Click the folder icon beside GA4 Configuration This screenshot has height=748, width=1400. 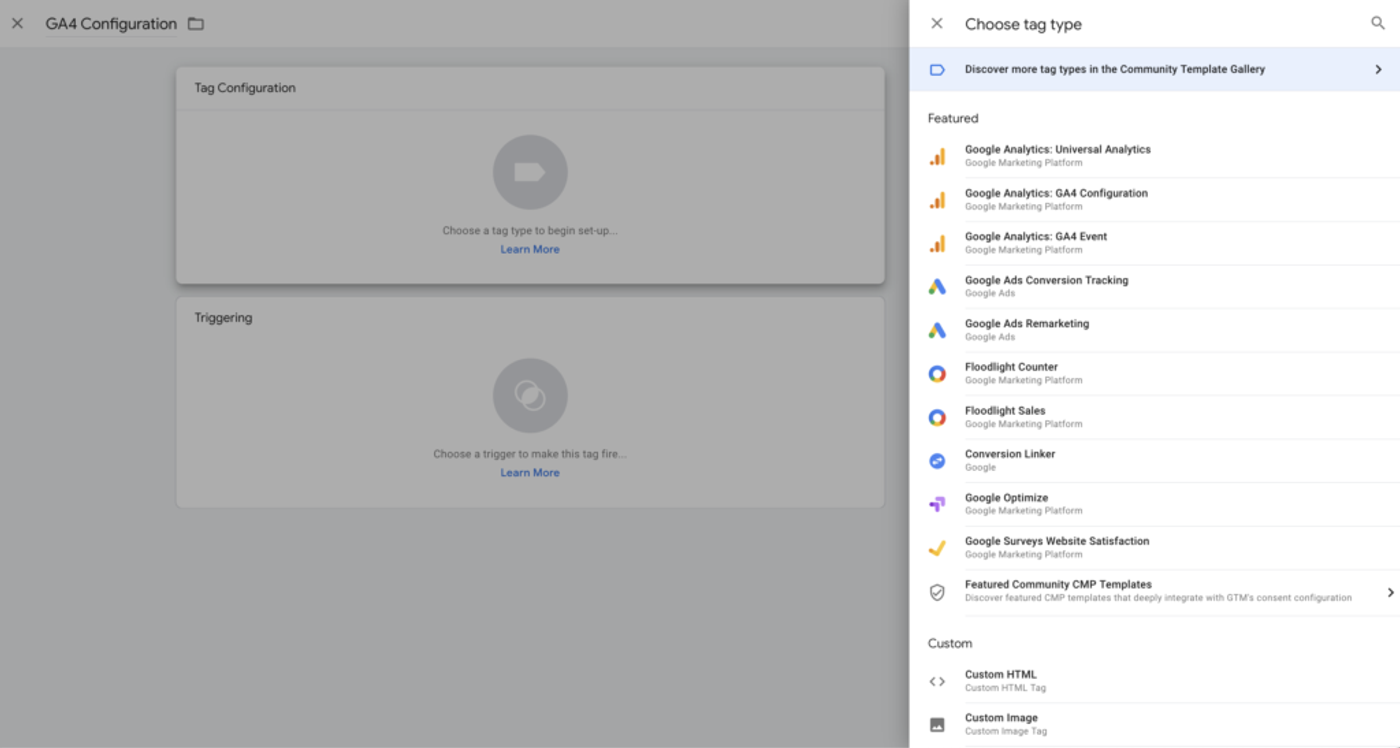196,24
